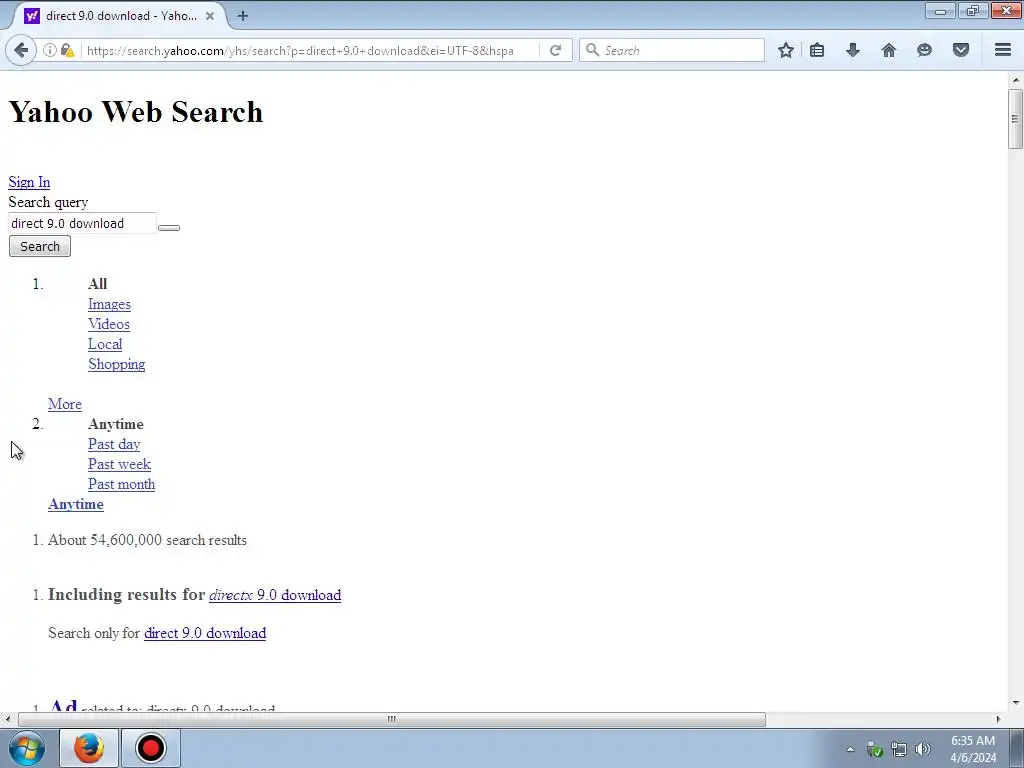Reload the current page

(x=555, y=50)
